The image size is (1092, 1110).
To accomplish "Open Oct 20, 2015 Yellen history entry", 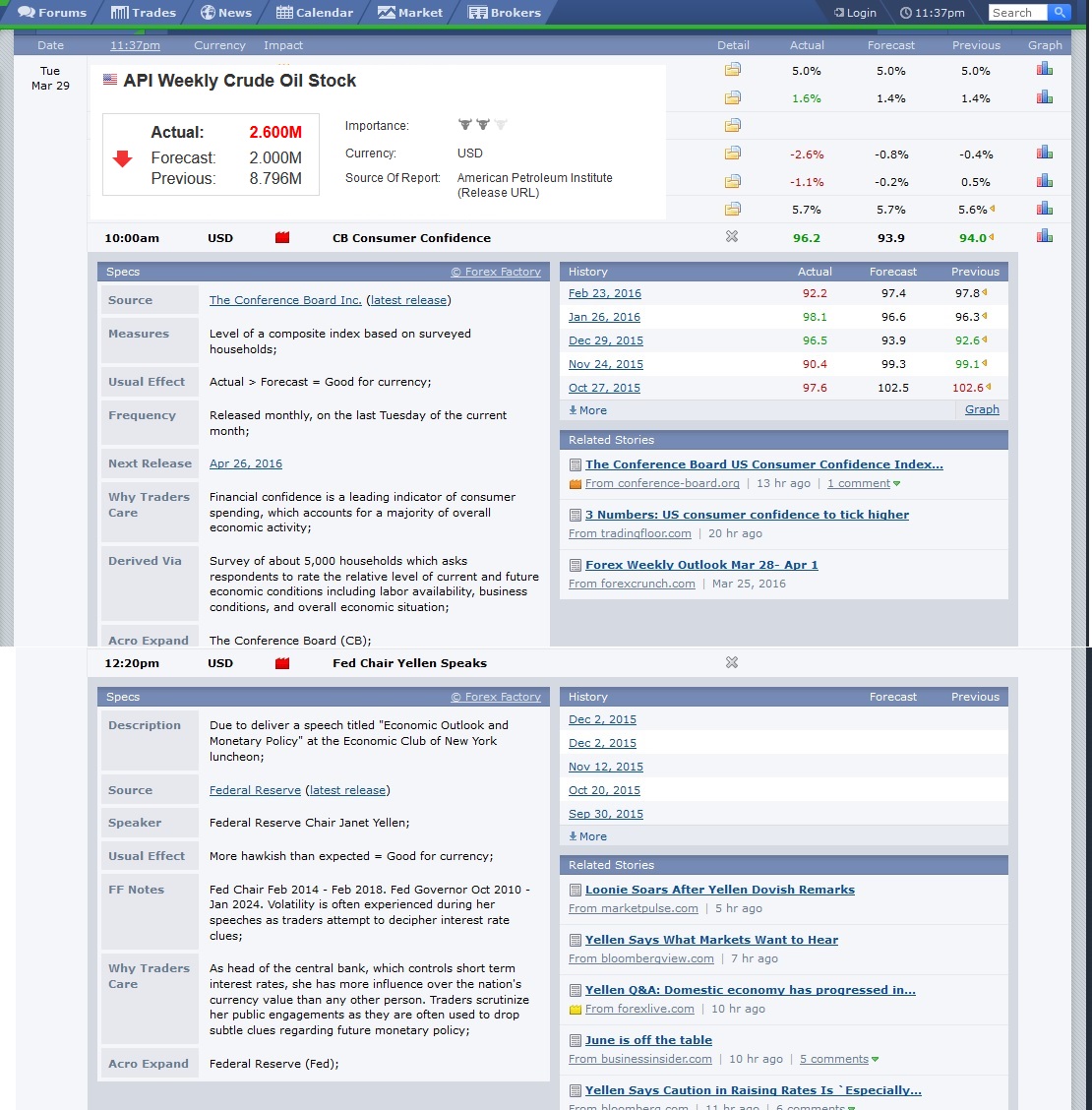I will (604, 790).
